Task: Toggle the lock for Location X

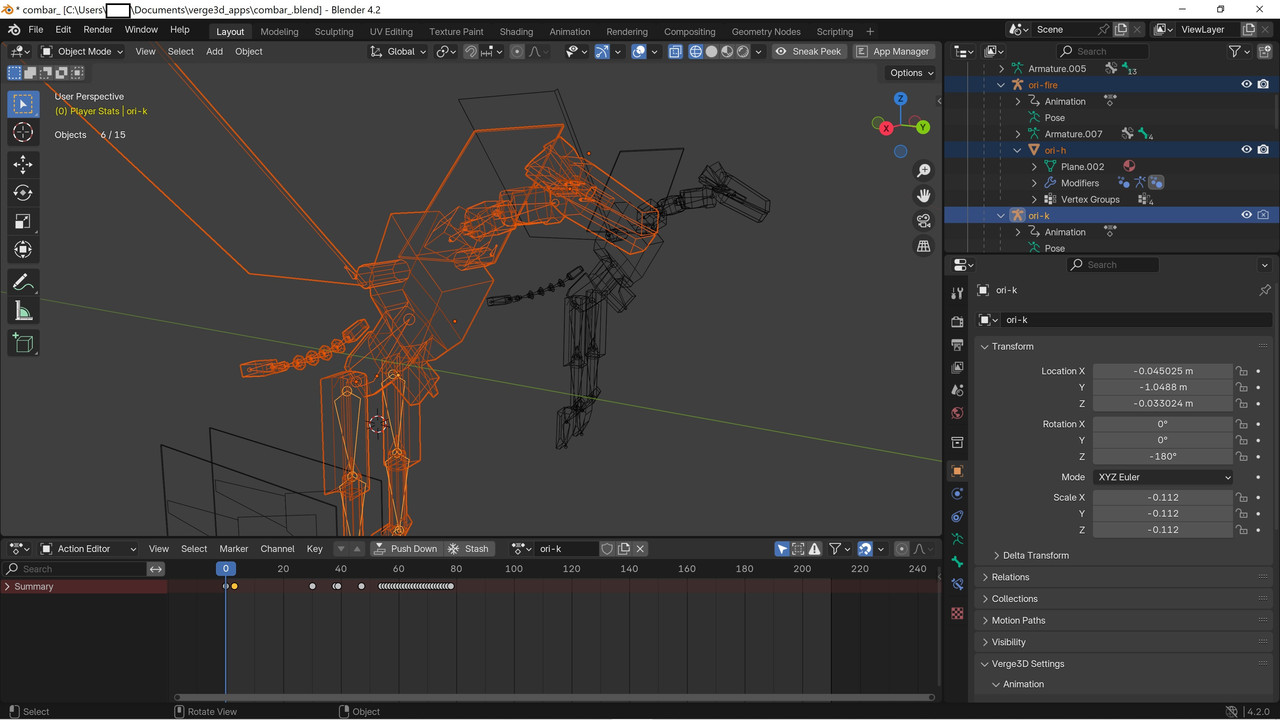Action: [1241, 371]
